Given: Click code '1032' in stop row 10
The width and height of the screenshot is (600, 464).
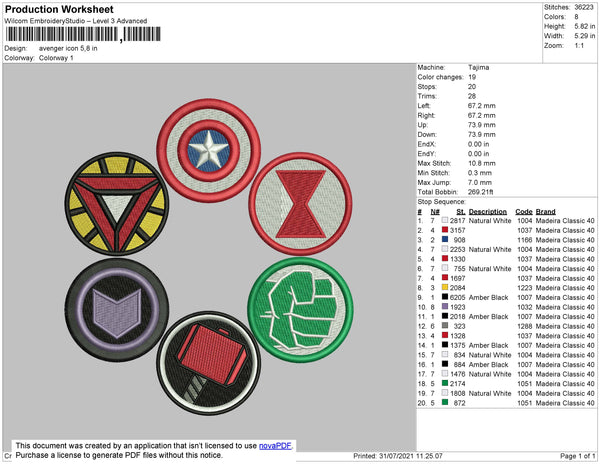Looking at the screenshot, I should tap(525, 307).
